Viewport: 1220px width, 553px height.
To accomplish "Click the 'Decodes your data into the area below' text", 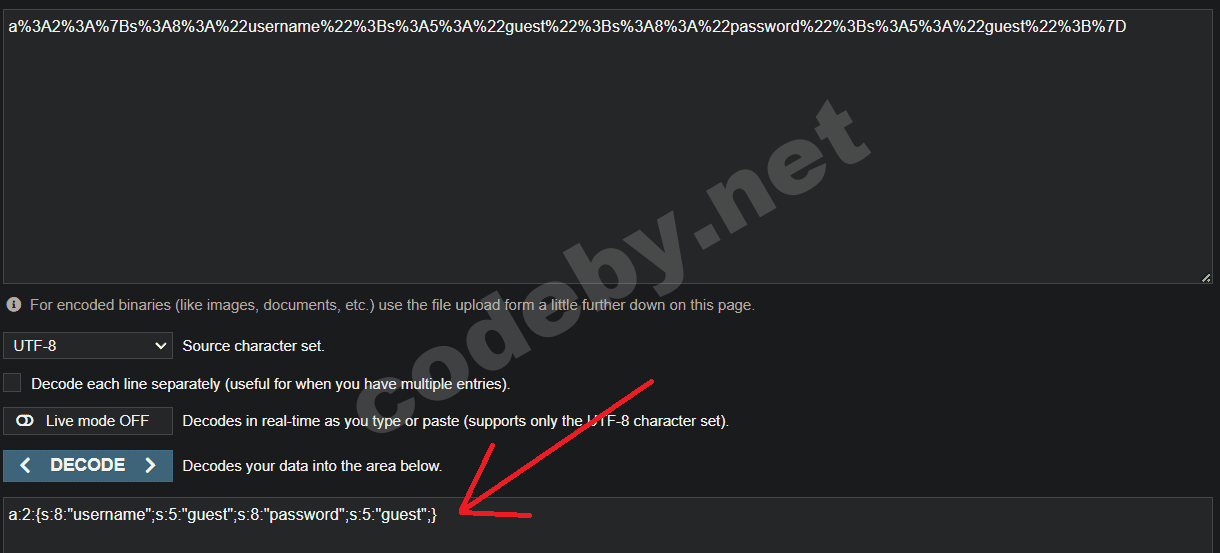I will (x=312, y=466).
